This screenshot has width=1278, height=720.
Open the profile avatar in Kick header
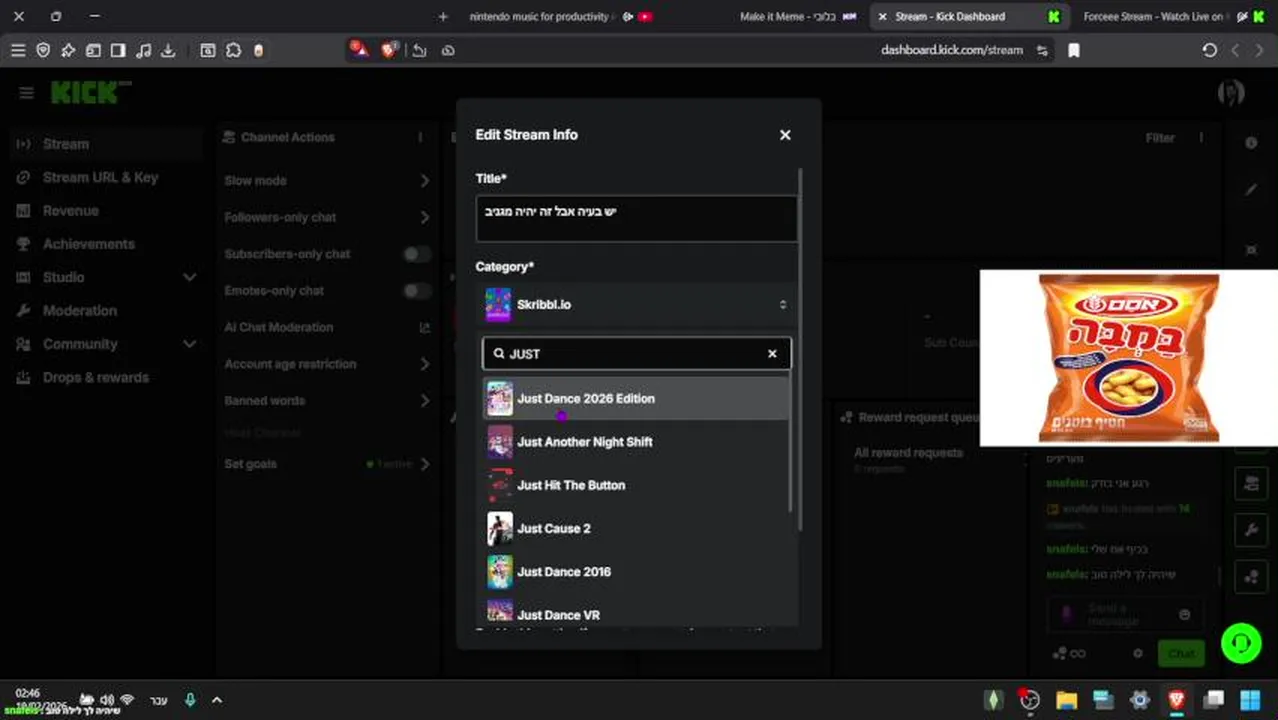click(1231, 93)
